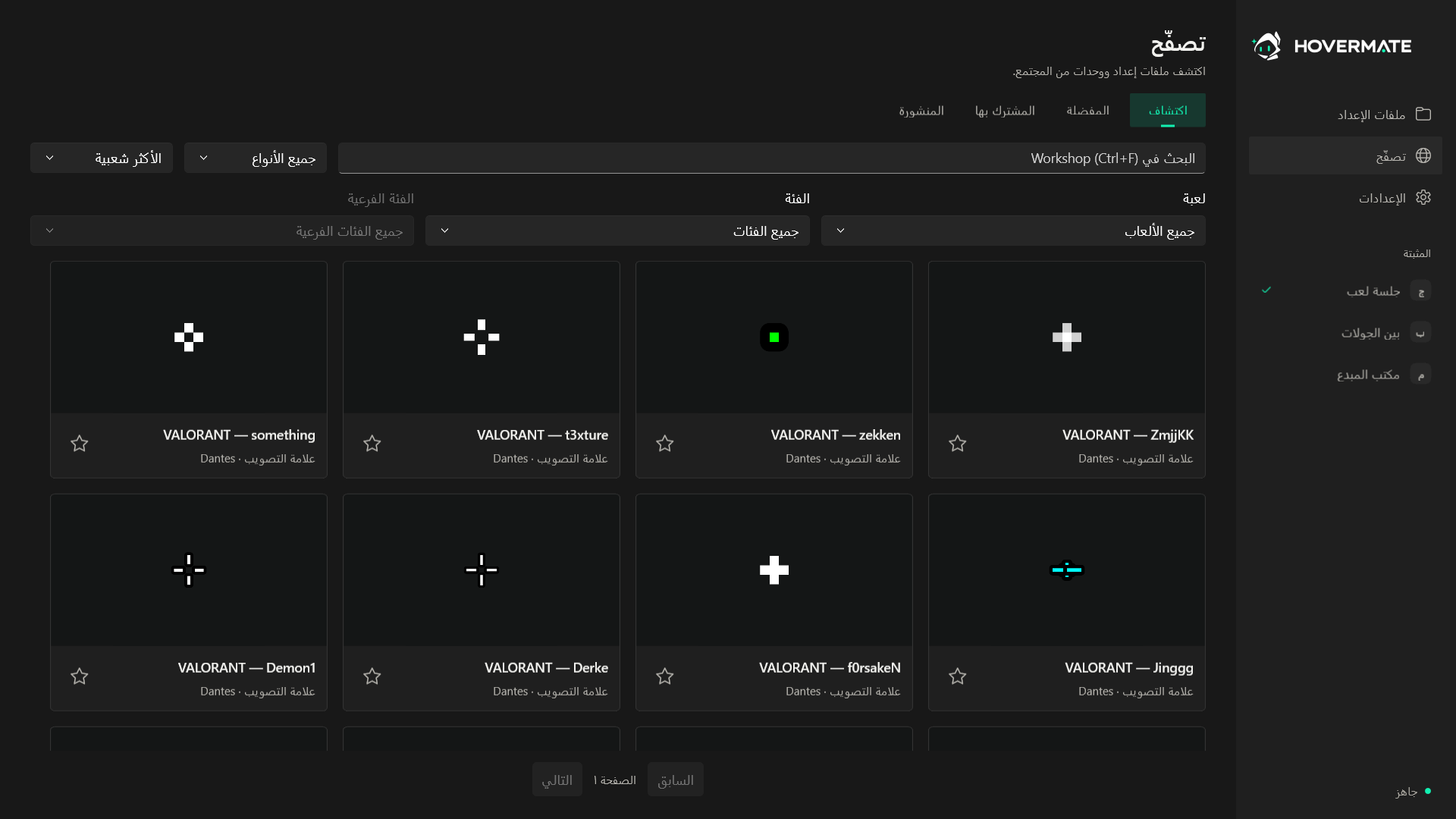The height and width of the screenshot is (819, 1456).
Task: Go to ملفات الإعداد in sidebar
Action: point(1345,114)
